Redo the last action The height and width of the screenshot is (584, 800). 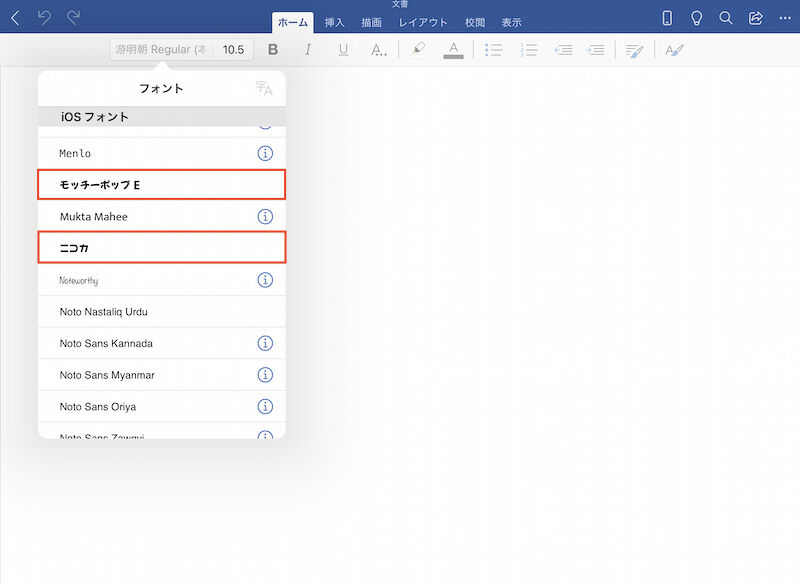coord(73,18)
